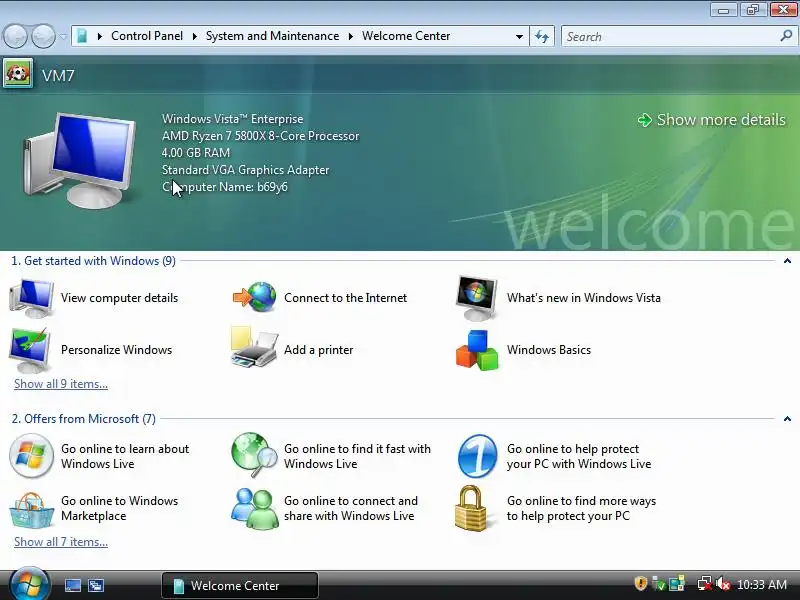Viewport: 800px width, 600px height.
Task: Click the Show desktop quick launch icon
Action: pyautogui.click(x=72, y=585)
